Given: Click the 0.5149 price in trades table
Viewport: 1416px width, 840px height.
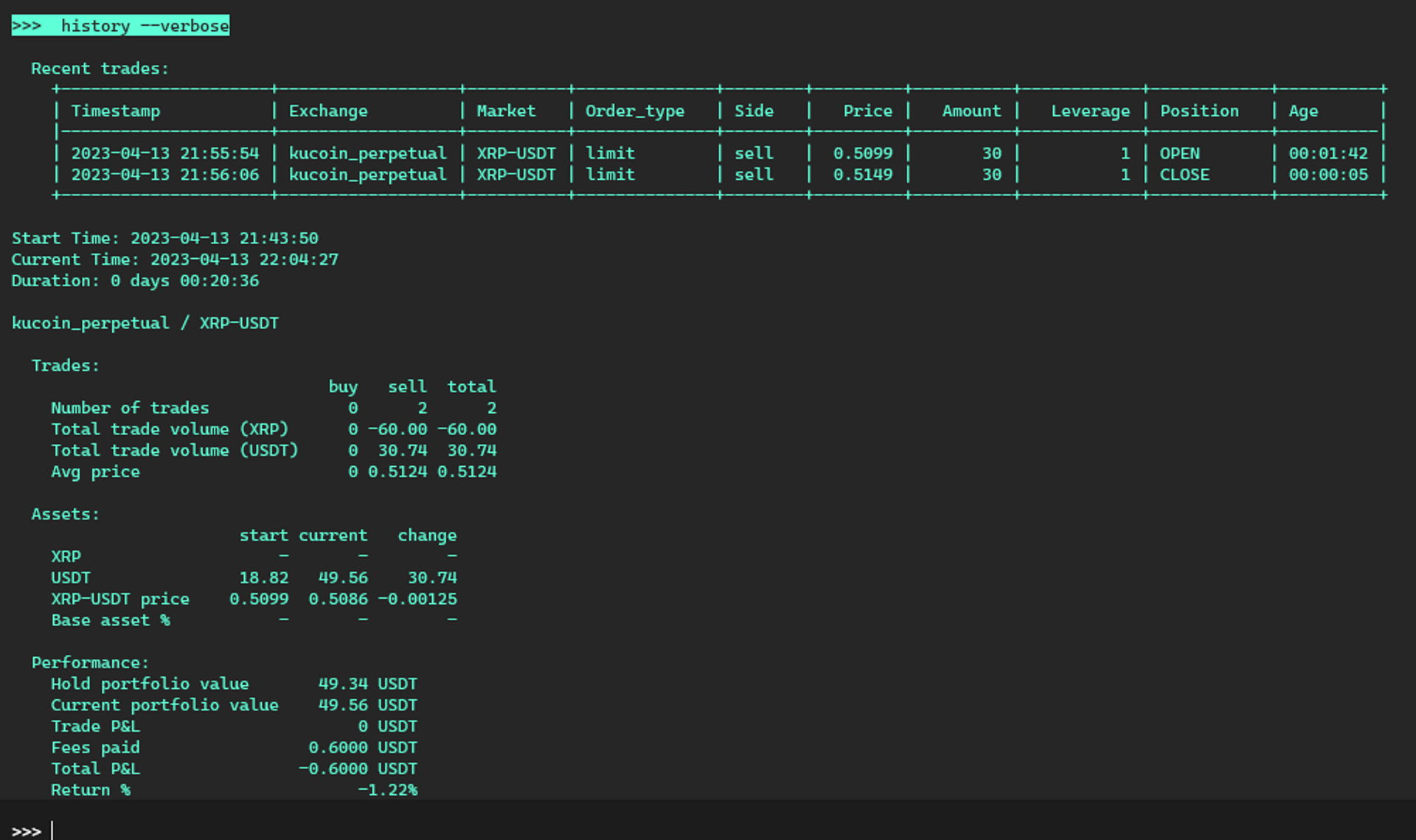Looking at the screenshot, I should (x=862, y=175).
